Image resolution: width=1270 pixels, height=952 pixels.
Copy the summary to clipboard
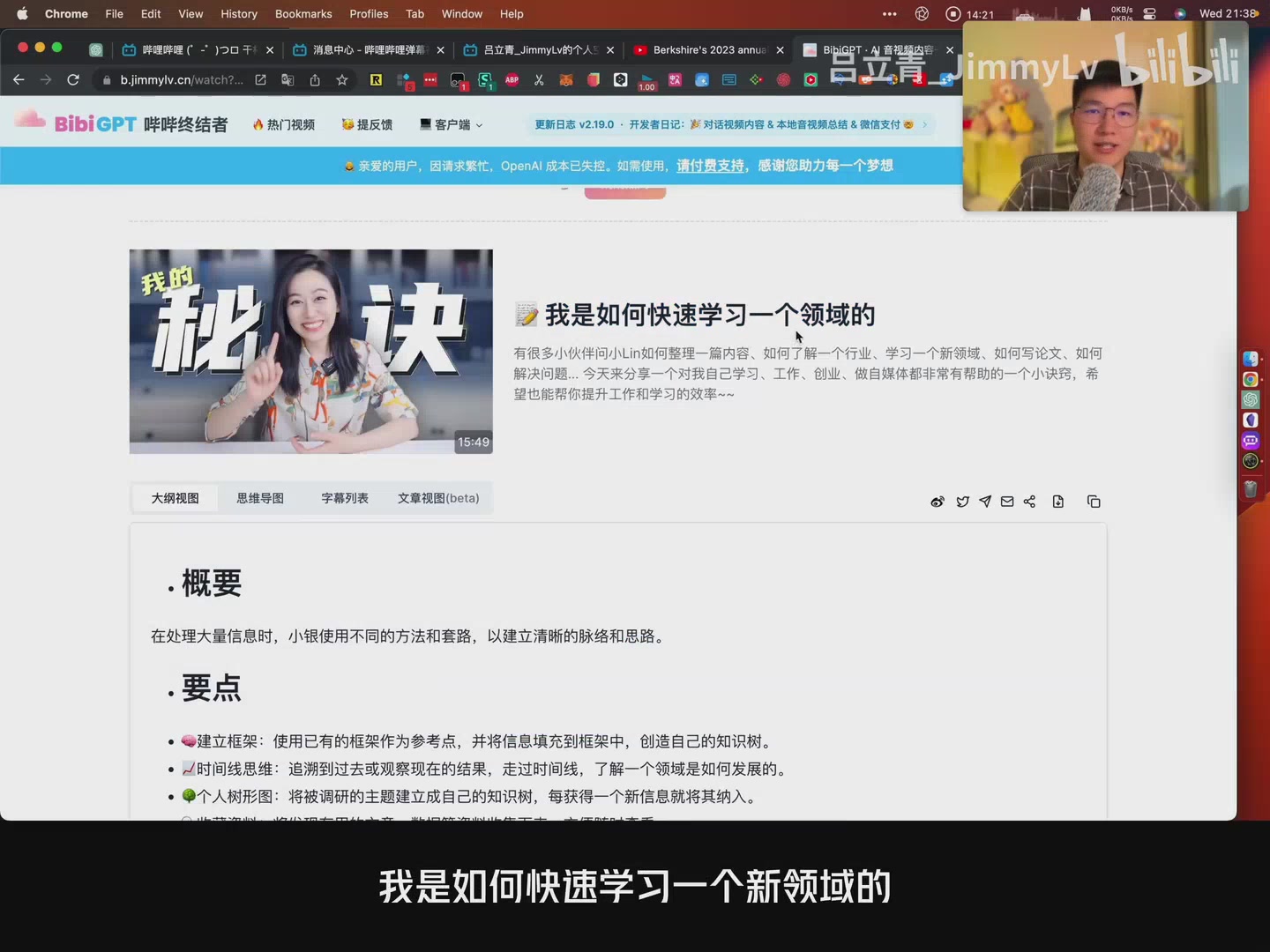click(x=1094, y=502)
